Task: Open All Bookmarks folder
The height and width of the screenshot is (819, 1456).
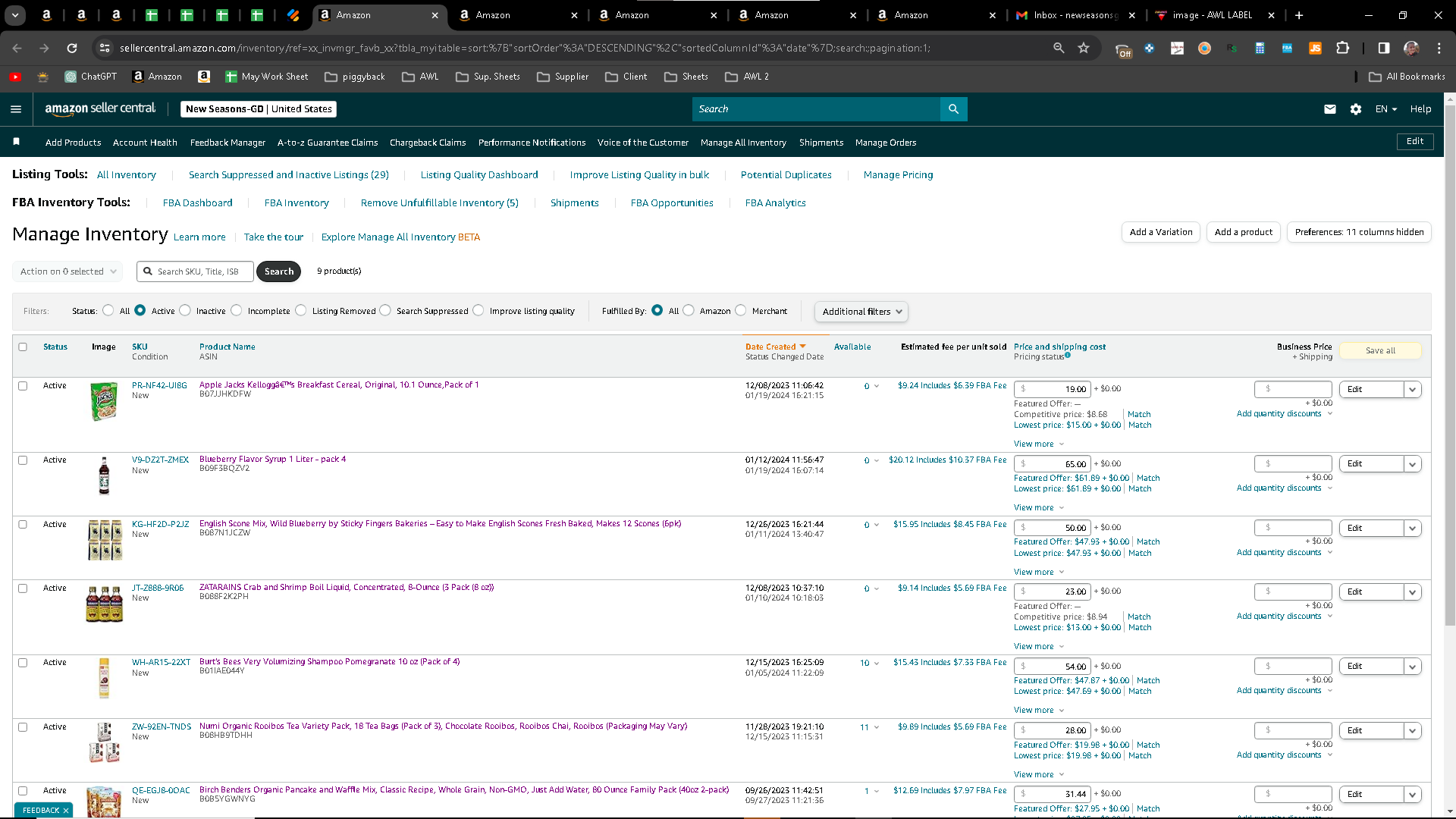Action: point(1407,77)
